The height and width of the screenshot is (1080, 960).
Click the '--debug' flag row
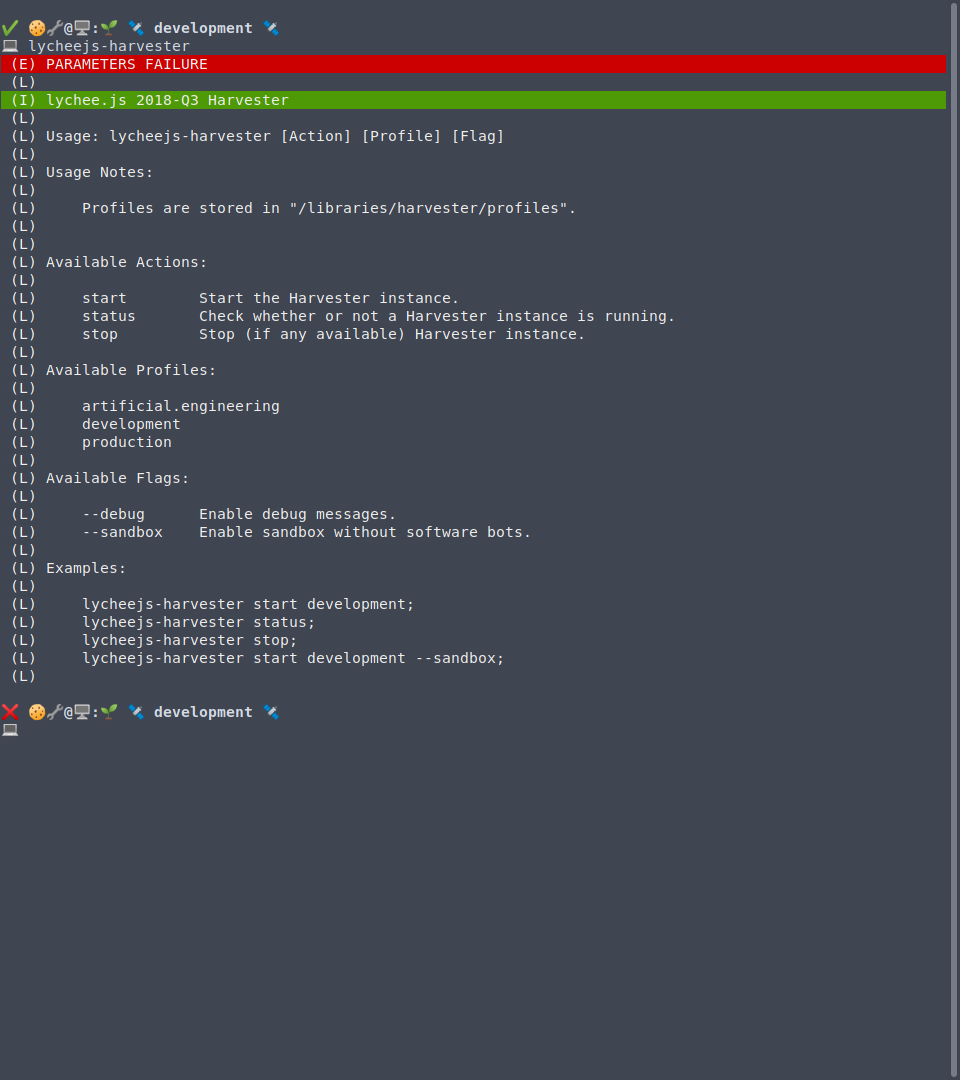tap(239, 515)
